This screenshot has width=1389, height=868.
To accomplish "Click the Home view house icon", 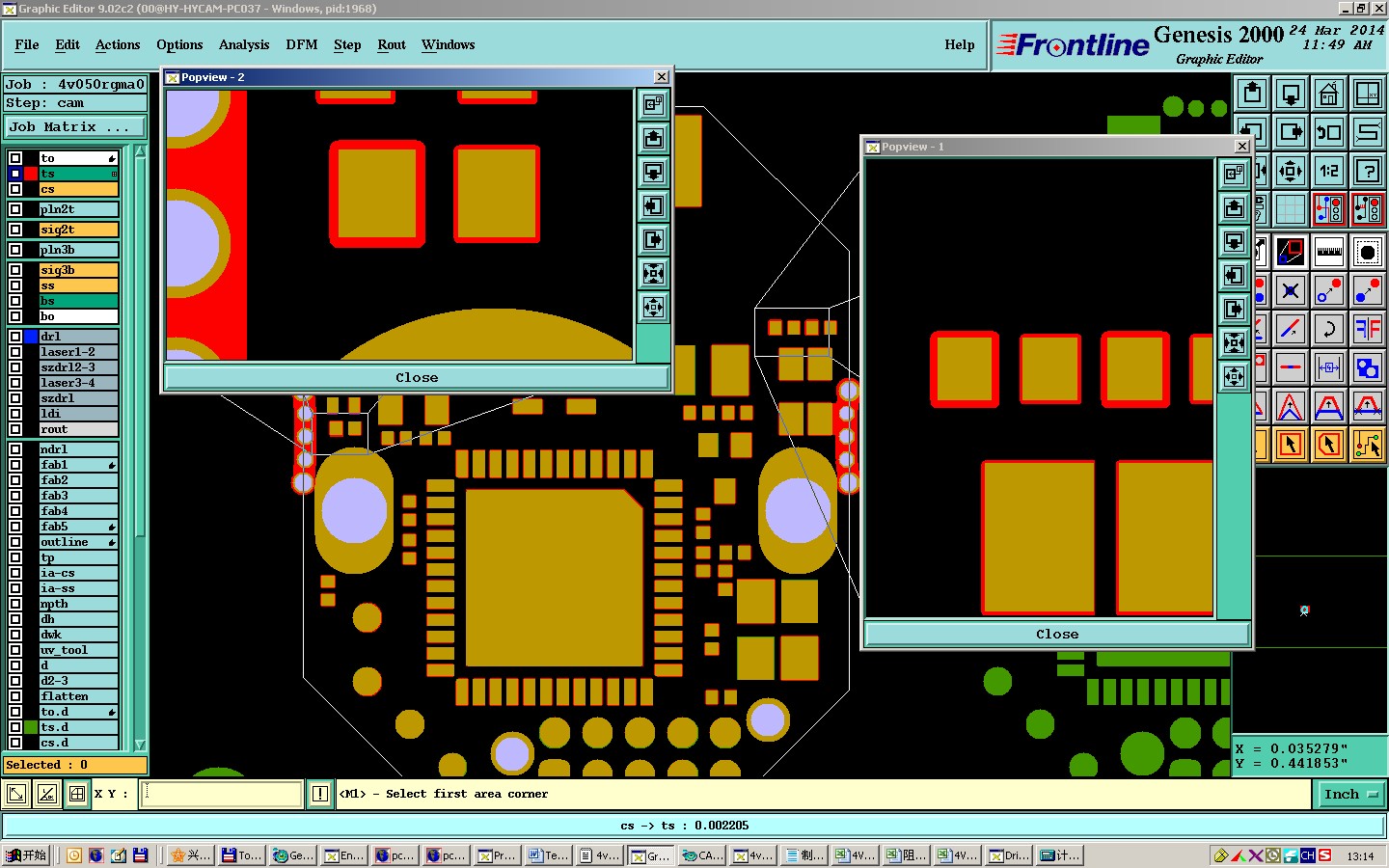I will (1329, 94).
